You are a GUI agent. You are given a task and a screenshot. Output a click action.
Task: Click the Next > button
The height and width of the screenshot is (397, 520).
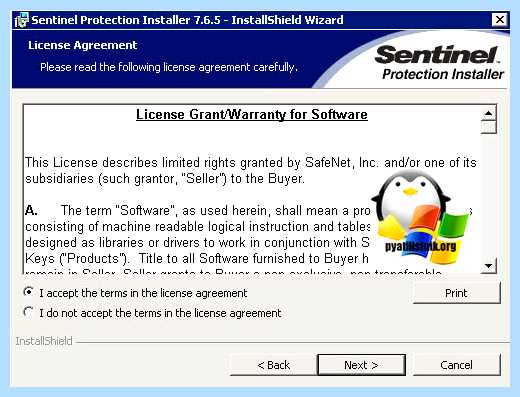coord(362,365)
